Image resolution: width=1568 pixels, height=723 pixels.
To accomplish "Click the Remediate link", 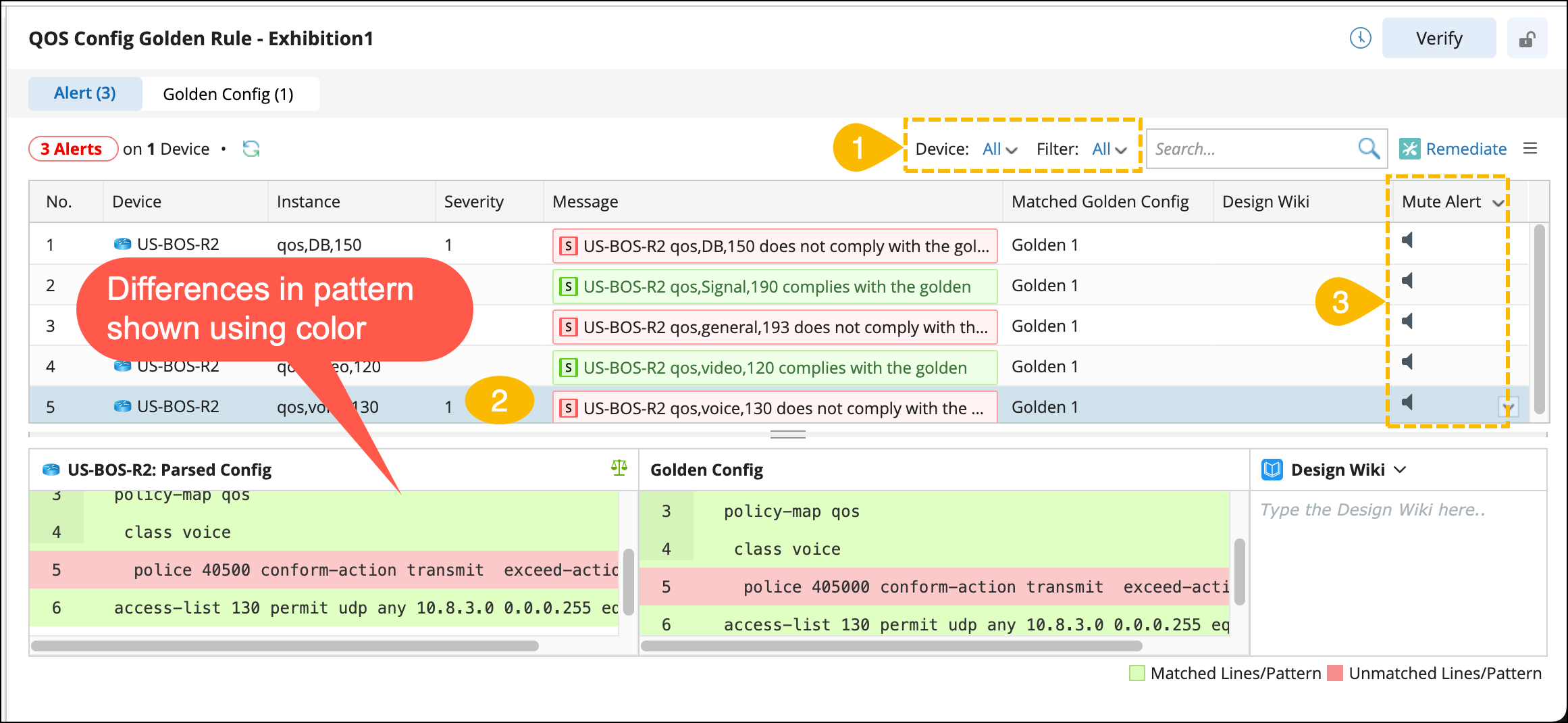I will [1465, 149].
